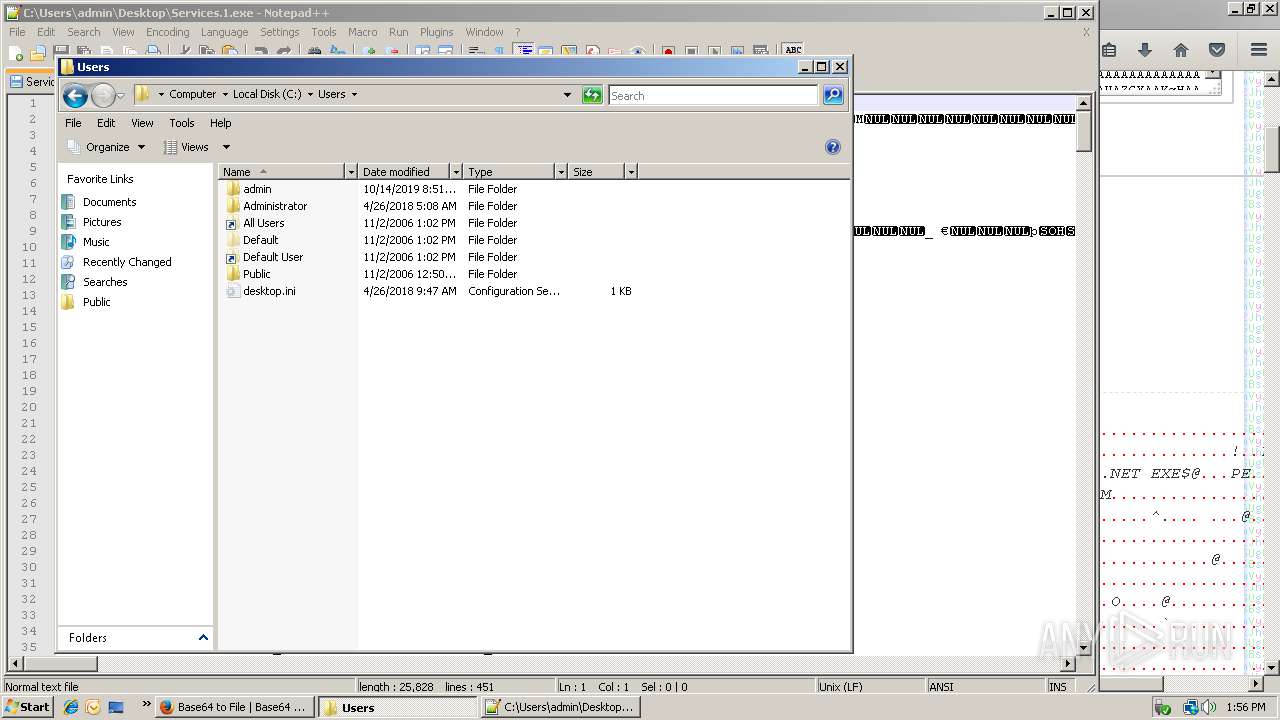Open Explorer File menu
This screenshot has height=720, width=1280.
pyautogui.click(x=73, y=123)
